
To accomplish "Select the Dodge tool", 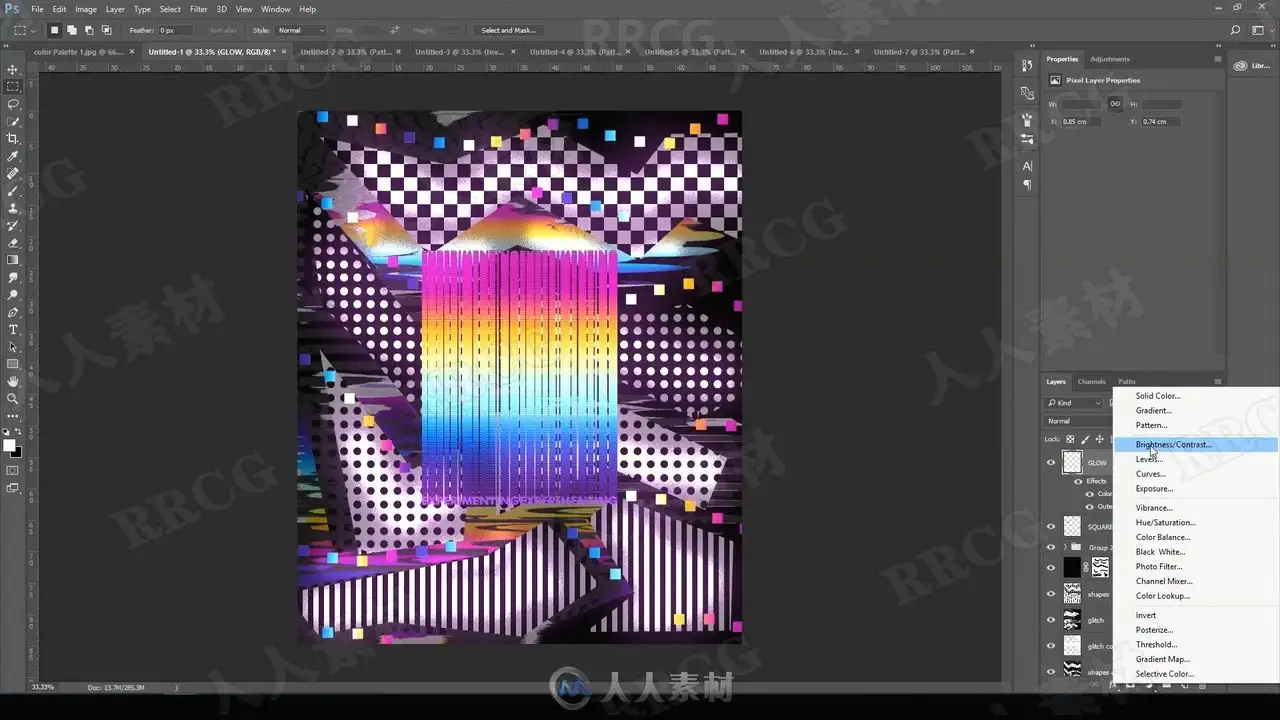I will point(13,295).
